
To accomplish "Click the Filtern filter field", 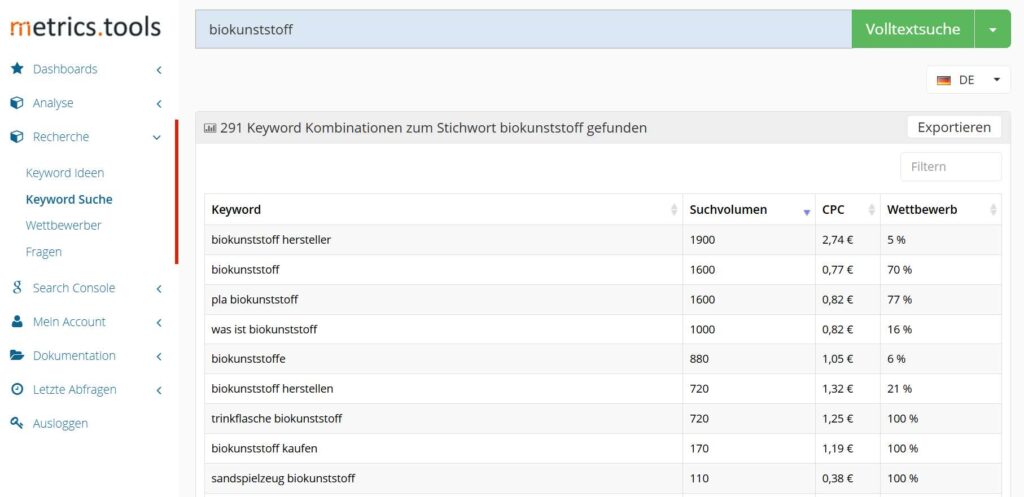I will tap(951, 167).
